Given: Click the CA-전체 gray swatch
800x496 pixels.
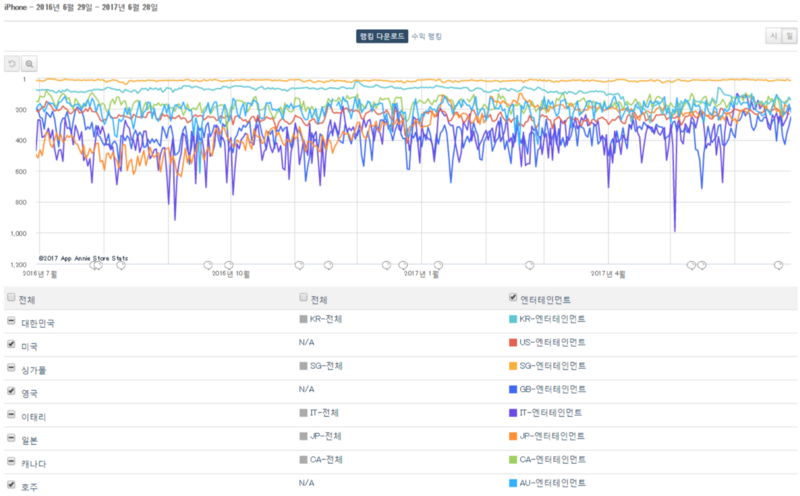Looking at the screenshot, I should coord(304,460).
